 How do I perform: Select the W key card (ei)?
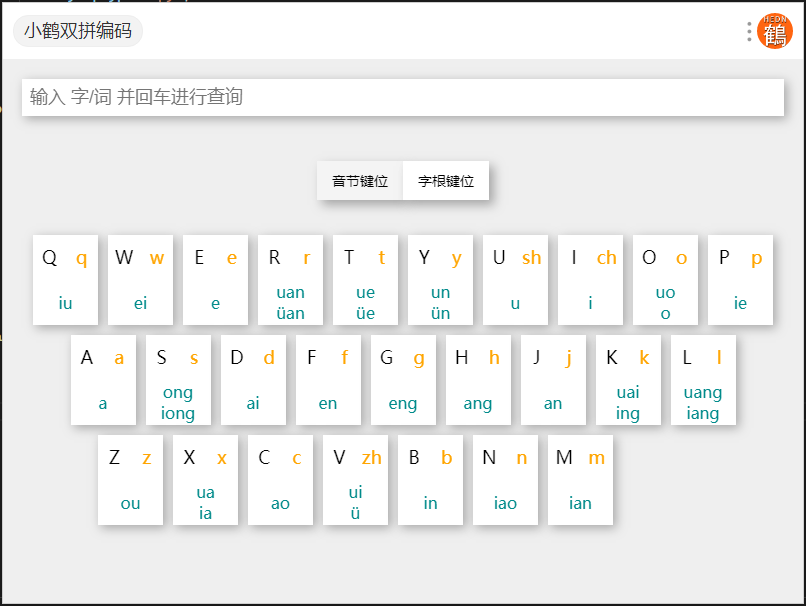pyautogui.click(x=140, y=280)
